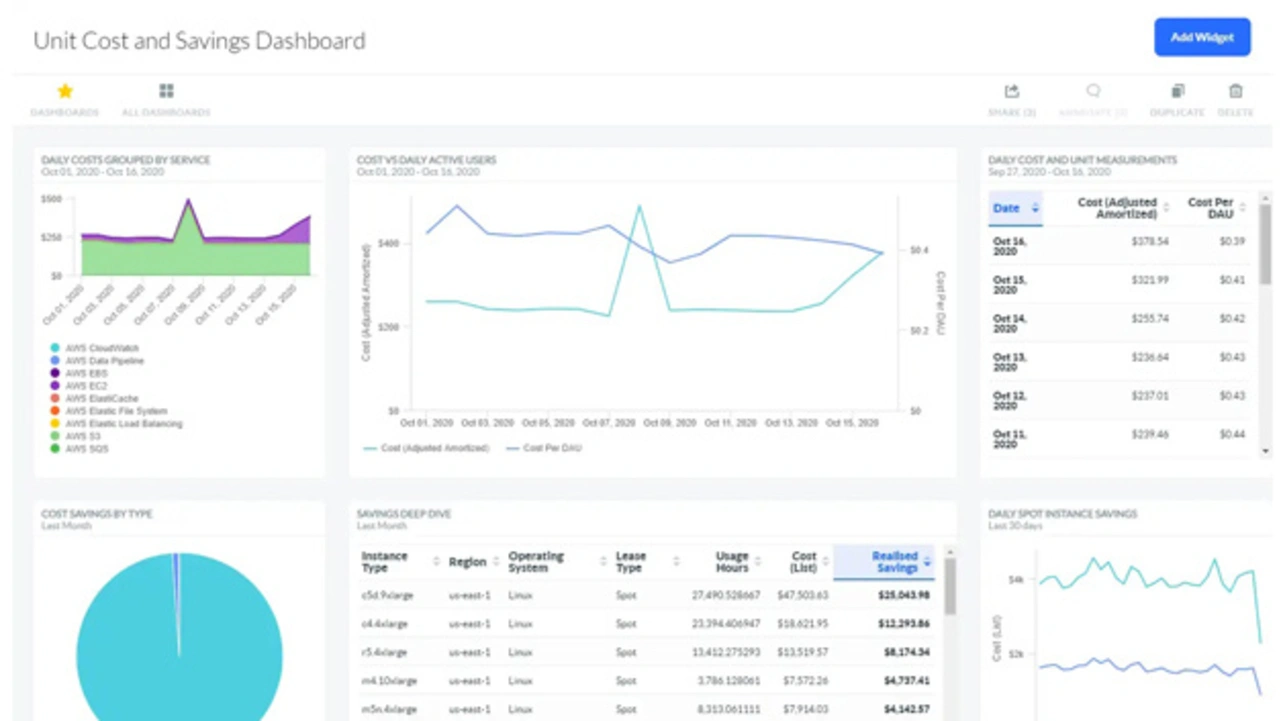Sort by Cost (Adjusted Amortized) column

coord(1117,208)
